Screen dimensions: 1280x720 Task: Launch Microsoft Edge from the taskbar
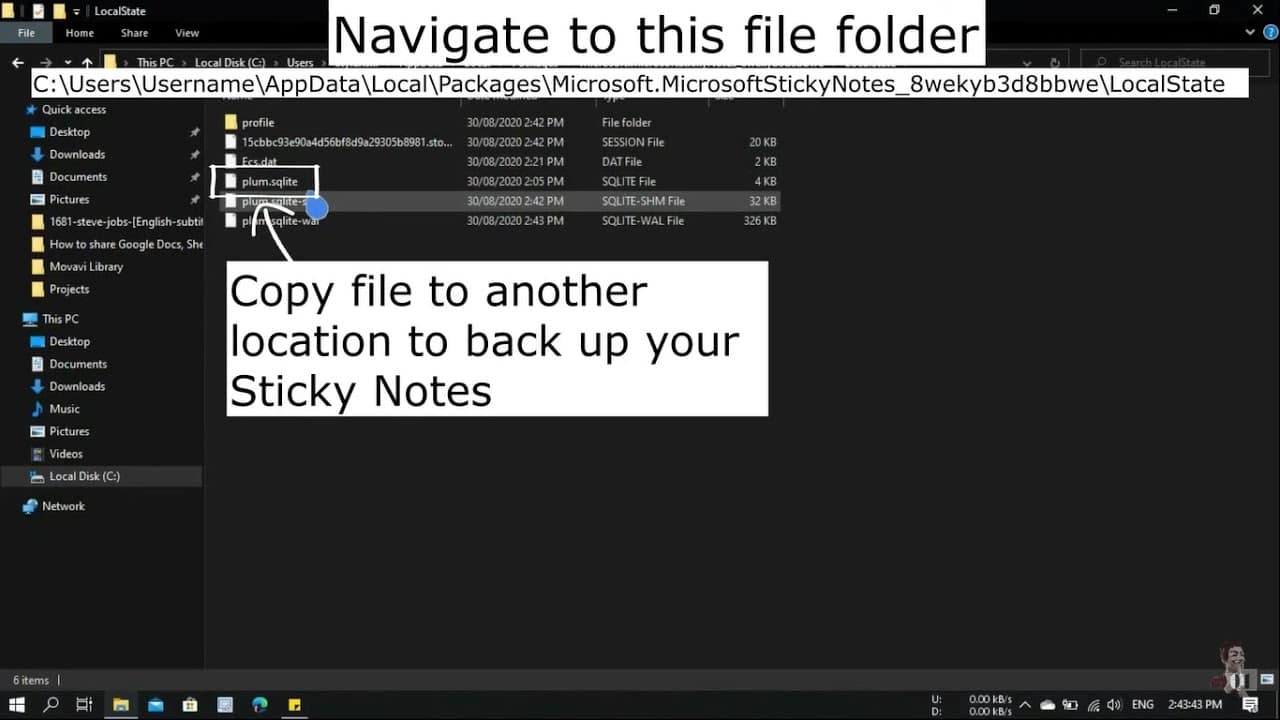coord(260,705)
